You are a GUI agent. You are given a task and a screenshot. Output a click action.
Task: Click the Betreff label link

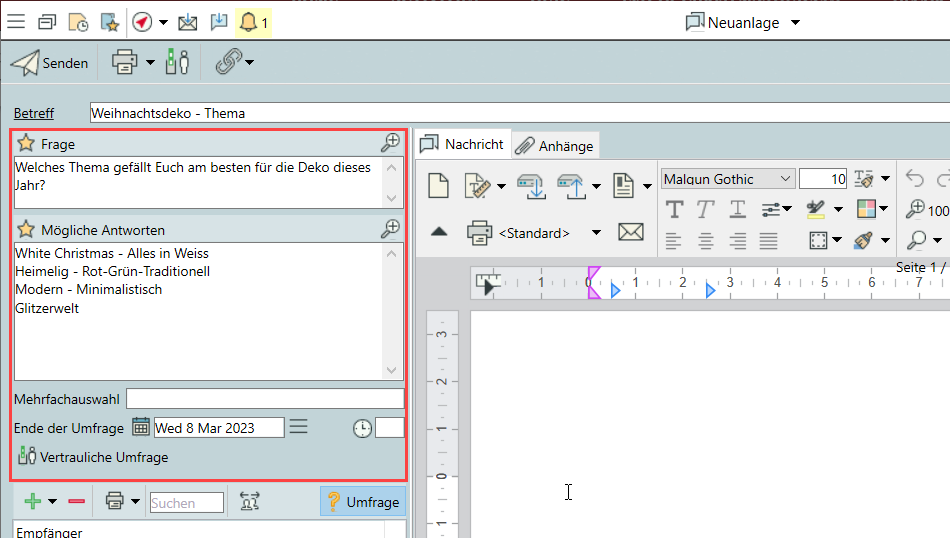coord(34,113)
